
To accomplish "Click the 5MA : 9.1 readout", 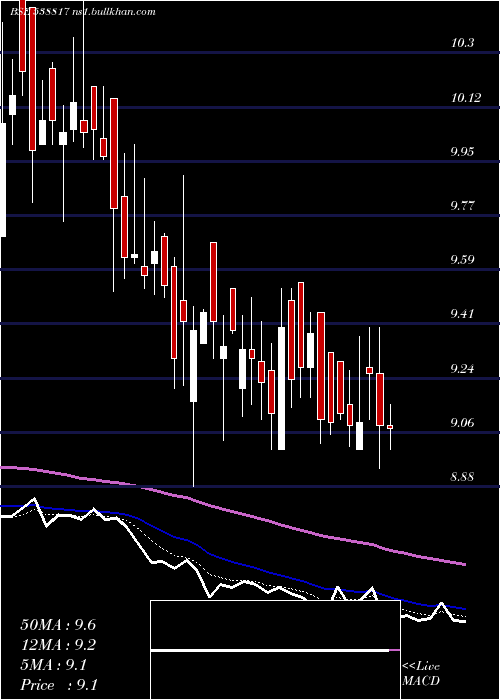I will pyautogui.click(x=54, y=665).
